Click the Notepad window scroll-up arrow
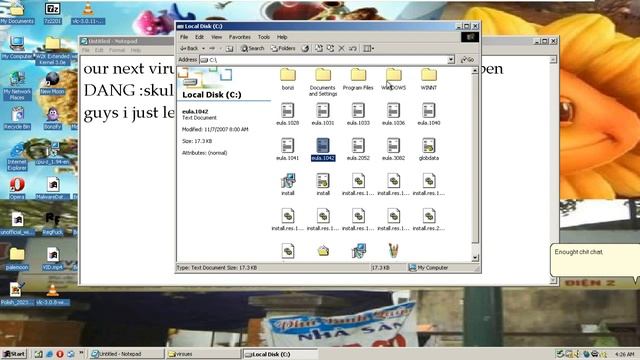The width and height of the screenshot is (640, 360). [553, 60]
